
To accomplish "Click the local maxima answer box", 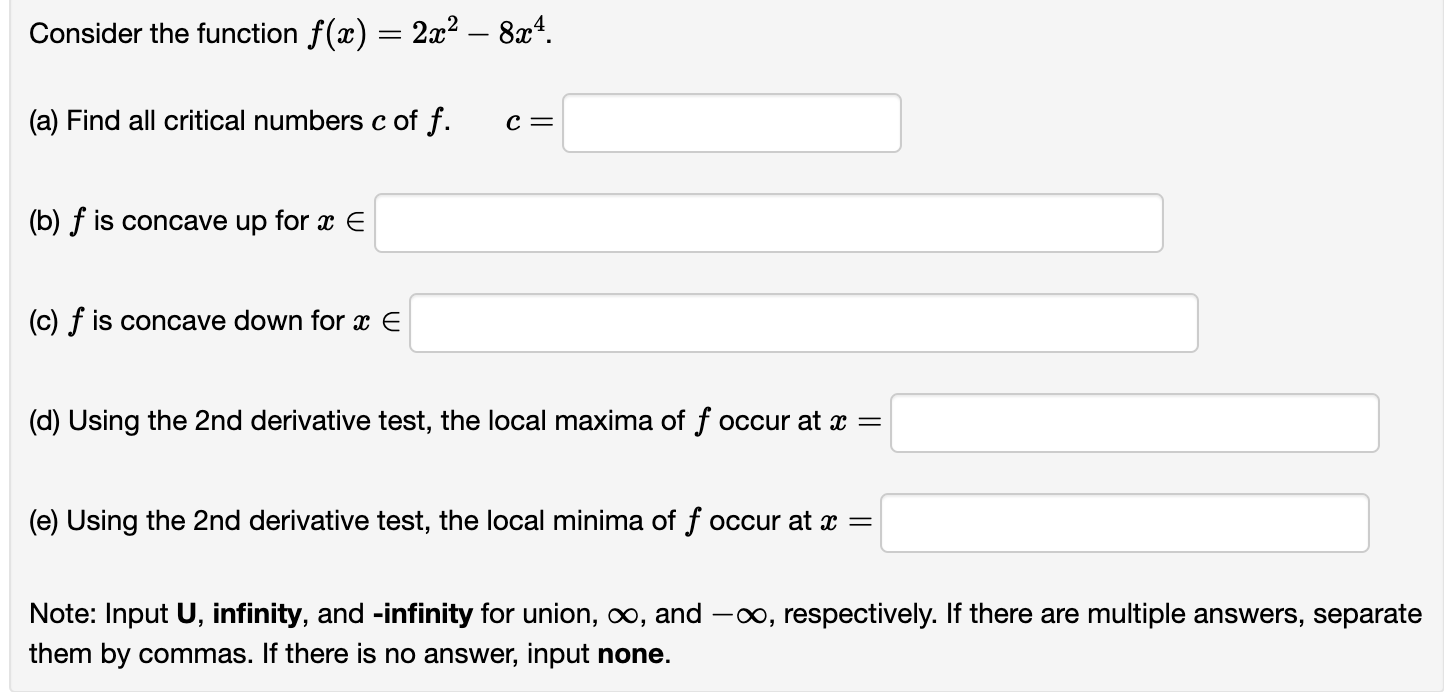I will point(1133,423).
